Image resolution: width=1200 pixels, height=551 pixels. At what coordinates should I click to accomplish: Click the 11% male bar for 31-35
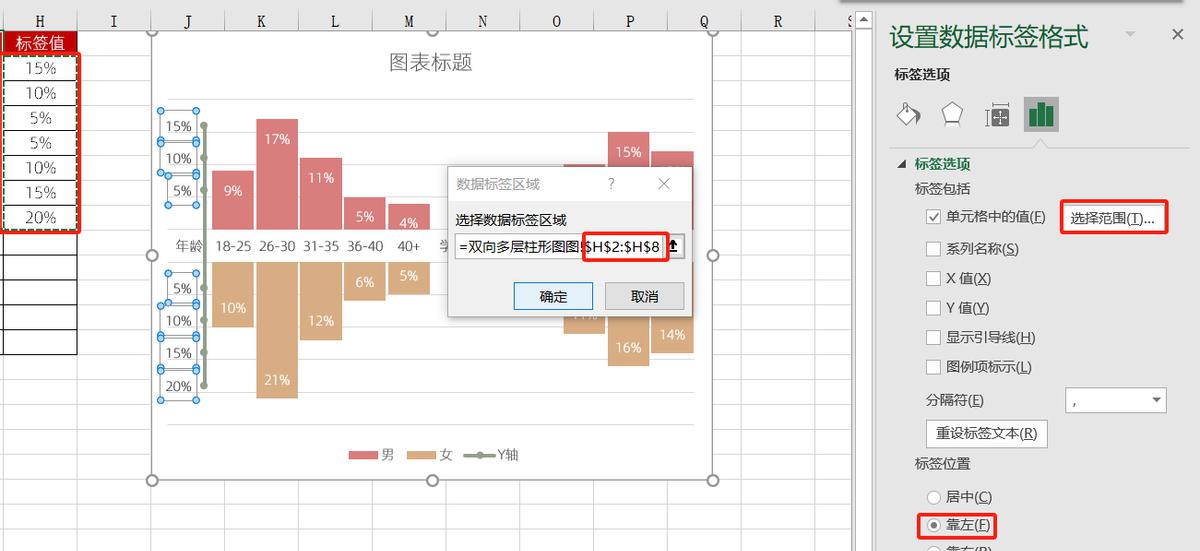(x=321, y=194)
